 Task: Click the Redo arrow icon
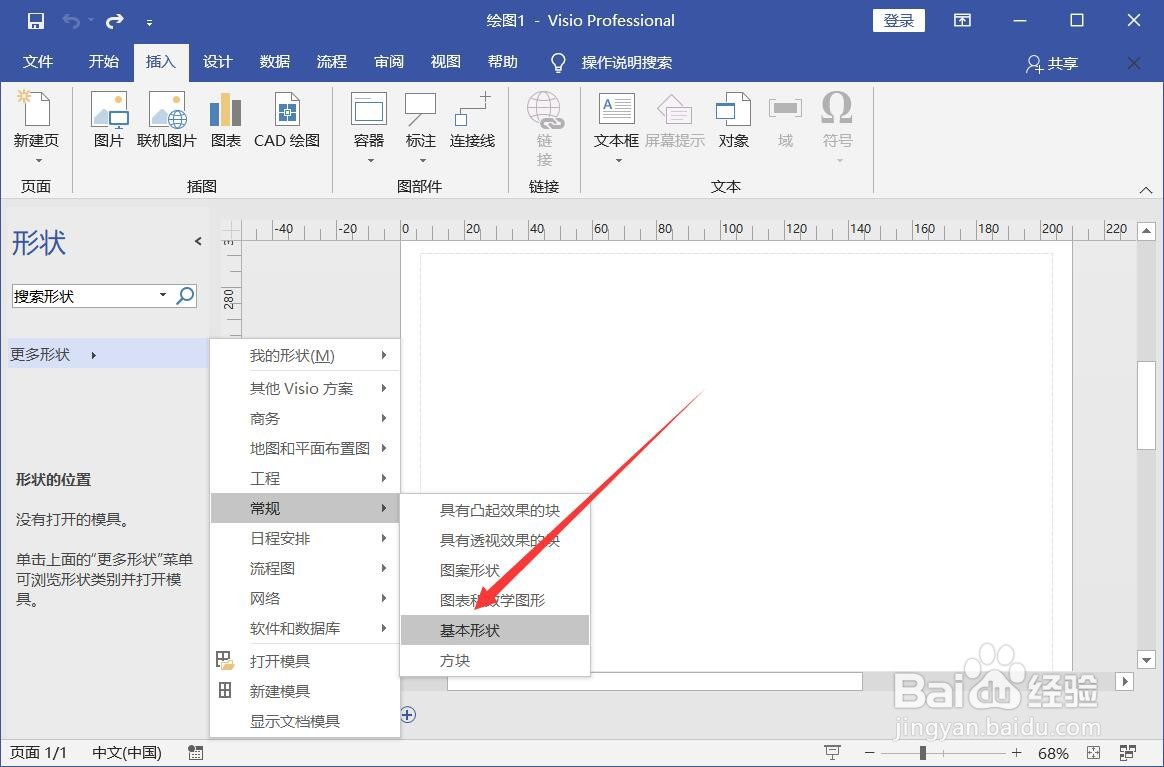point(114,21)
